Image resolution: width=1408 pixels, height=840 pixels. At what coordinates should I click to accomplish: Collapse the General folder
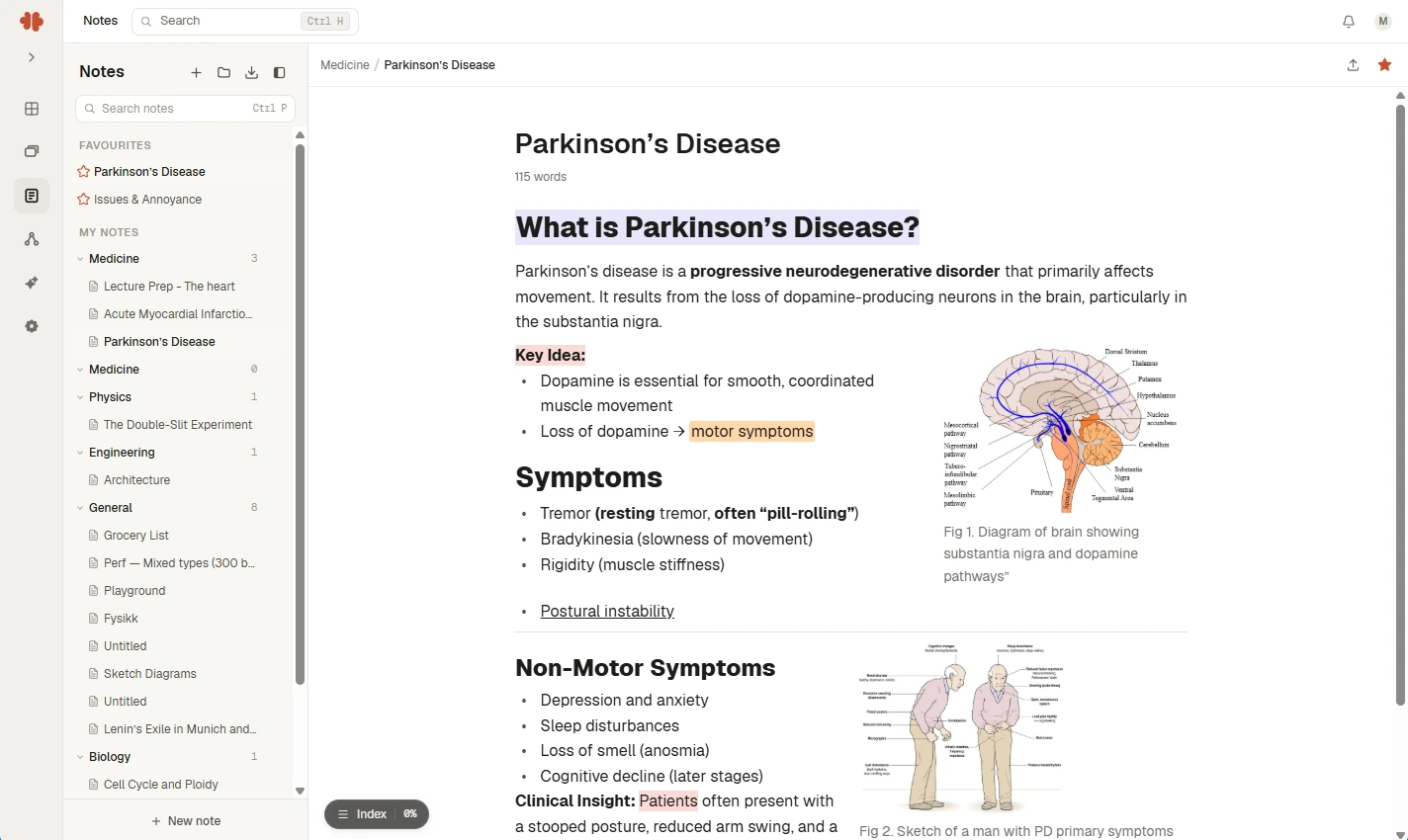coord(80,508)
